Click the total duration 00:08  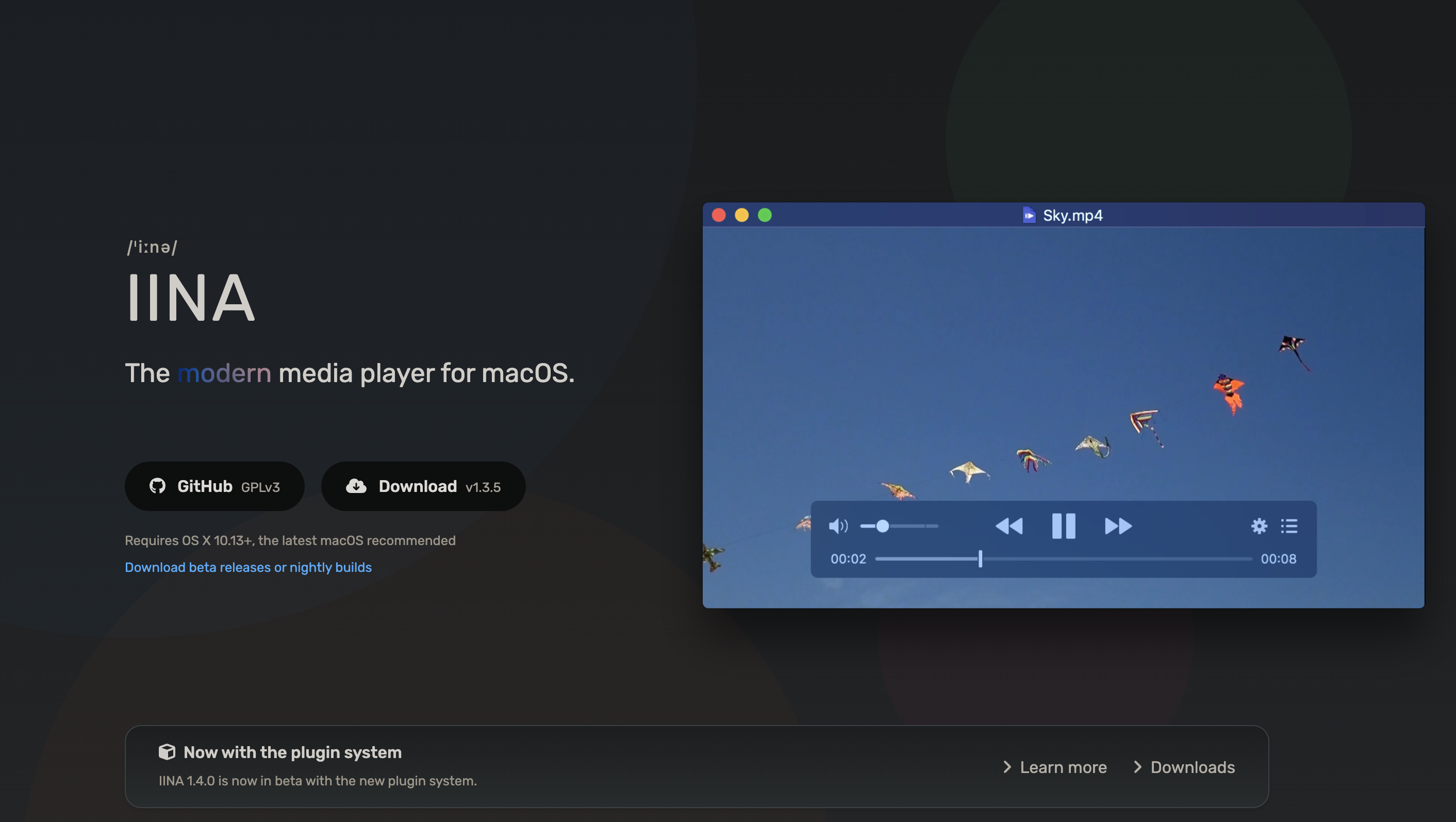point(1279,559)
